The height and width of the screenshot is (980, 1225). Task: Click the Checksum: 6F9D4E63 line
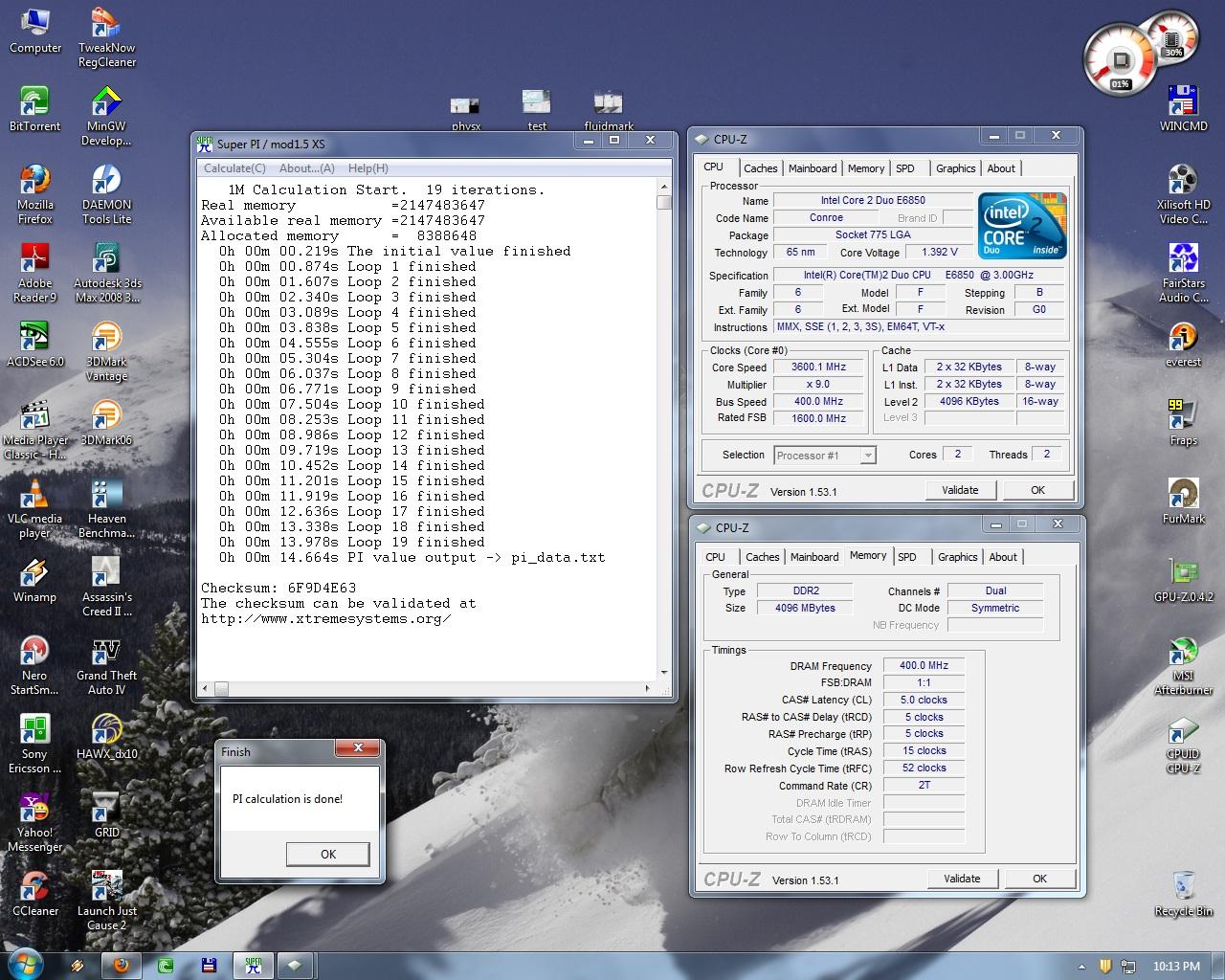click(x=278, y=588)
